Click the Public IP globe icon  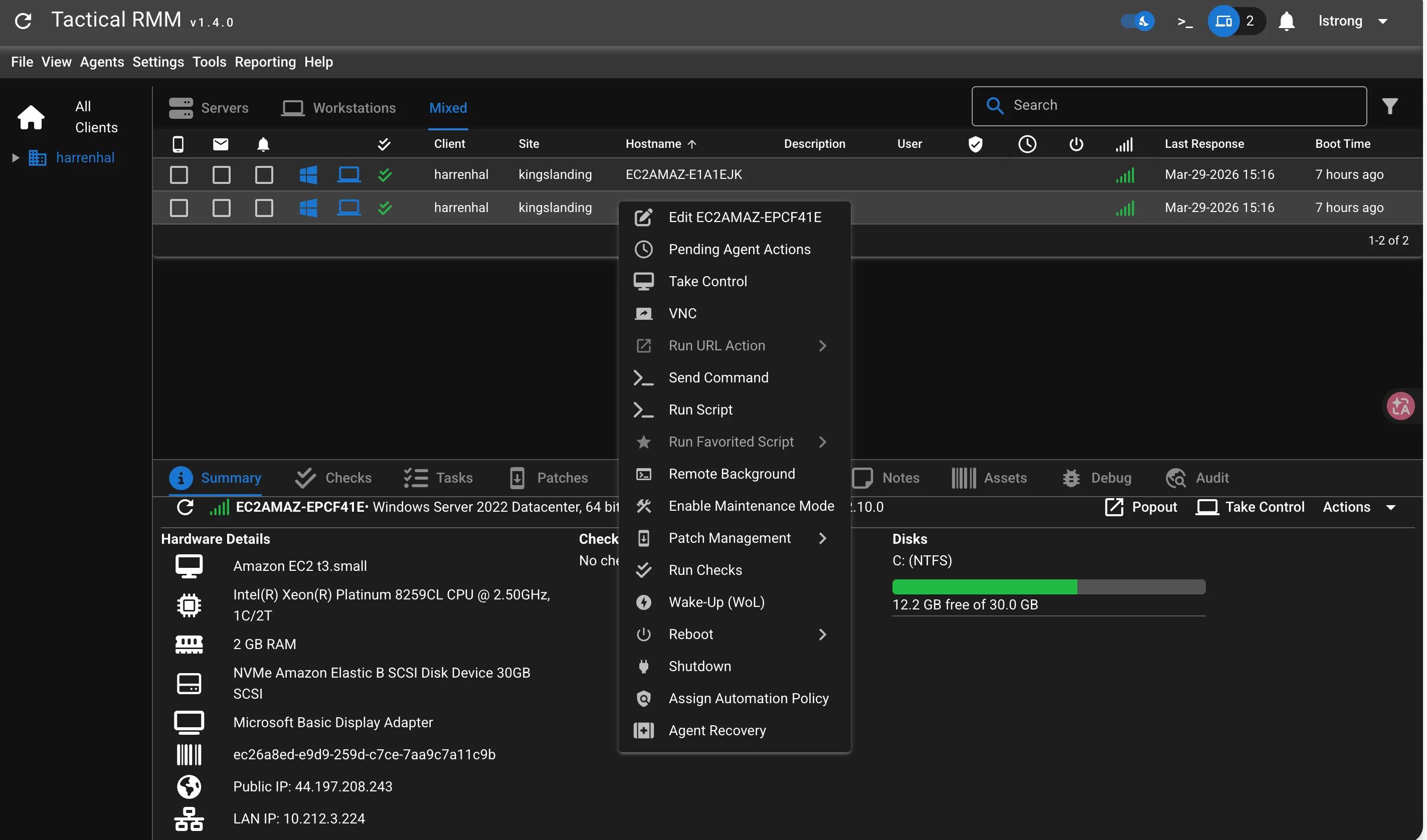point(189,786)
